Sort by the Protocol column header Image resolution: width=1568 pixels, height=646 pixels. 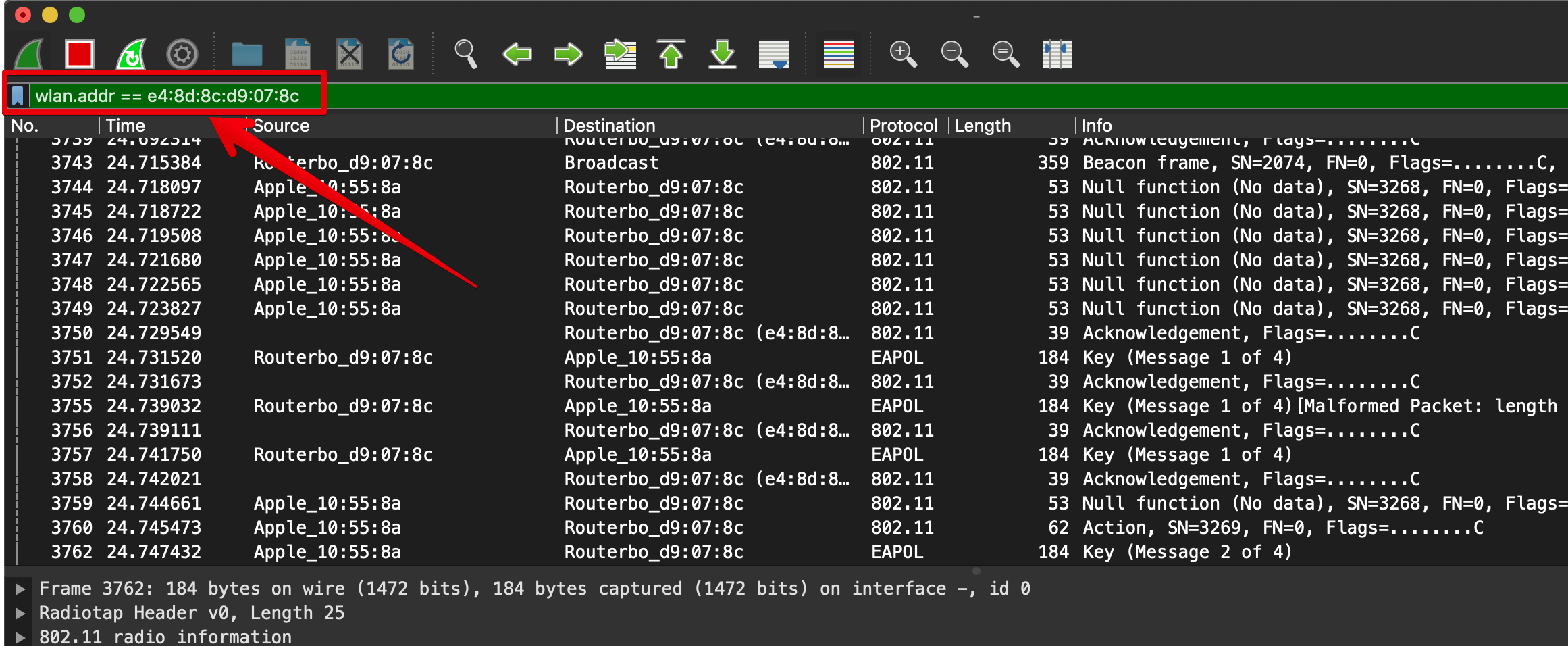pyautogui.click(x=906, y=126)
